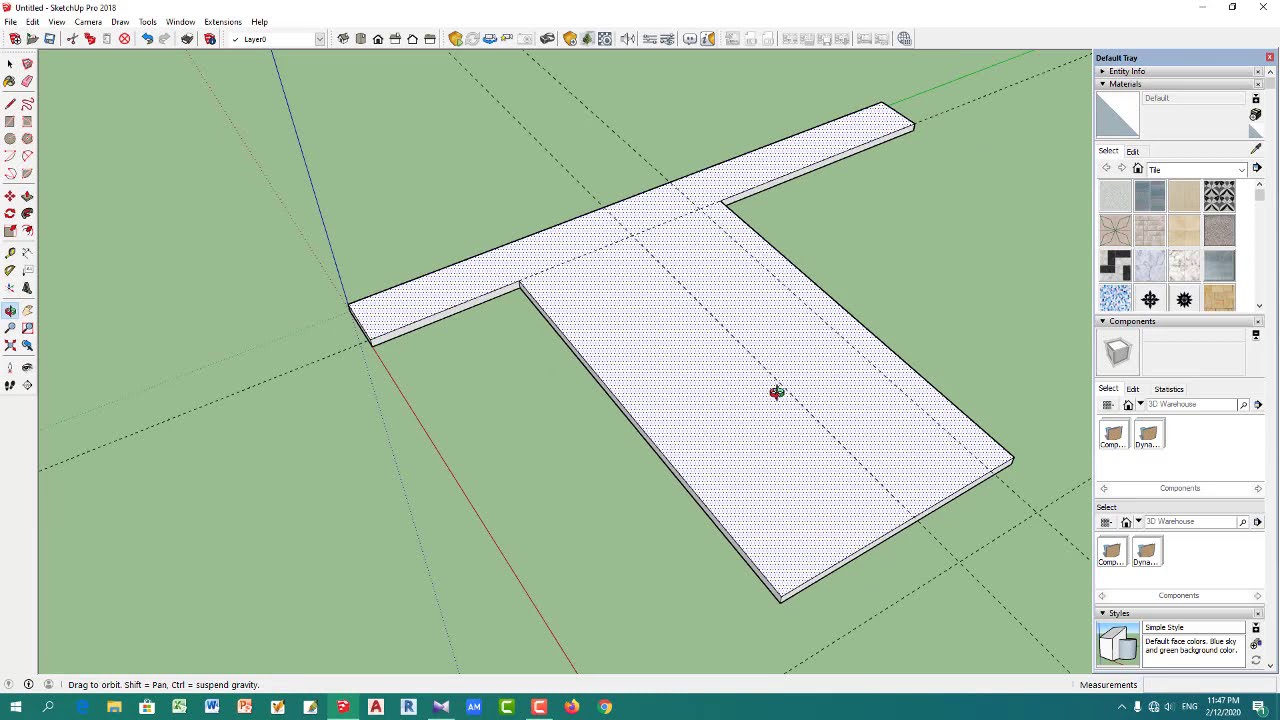Click the Undo arrow in toolbar

tap(147, 39)
